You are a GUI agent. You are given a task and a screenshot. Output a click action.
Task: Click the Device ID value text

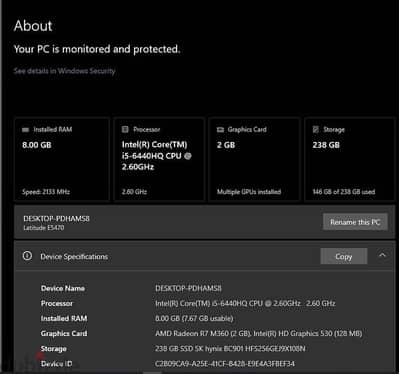225,364
